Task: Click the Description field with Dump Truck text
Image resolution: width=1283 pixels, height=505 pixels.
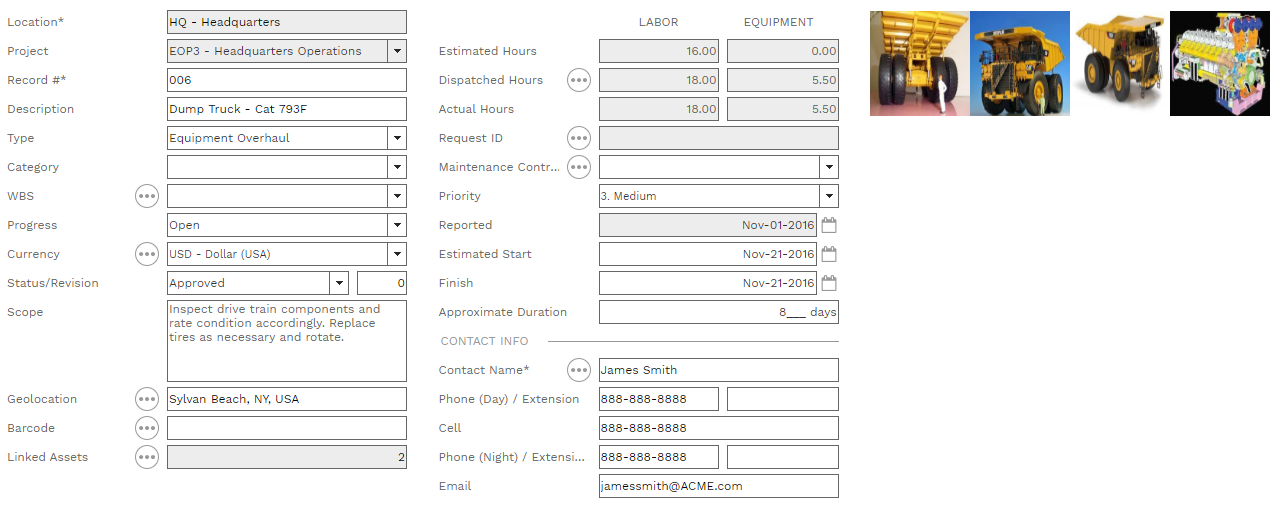Action: pos(286,109)
